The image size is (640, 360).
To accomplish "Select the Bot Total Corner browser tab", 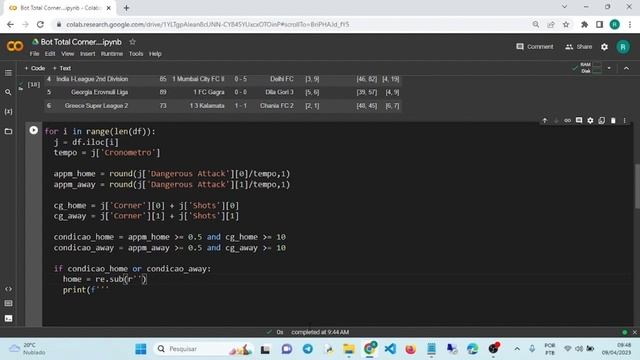I will (60, 8).
